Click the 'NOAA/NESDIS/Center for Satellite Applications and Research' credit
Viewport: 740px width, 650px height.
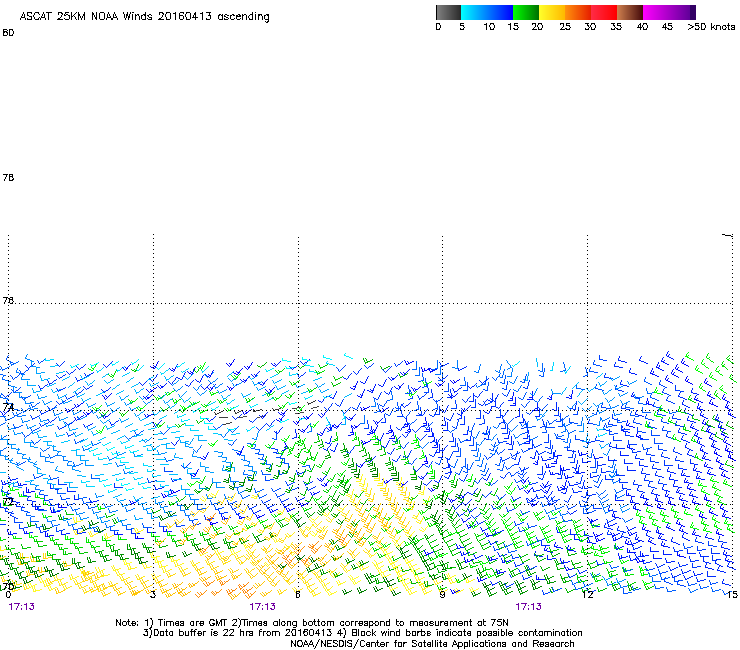click(x=432, y=644)
